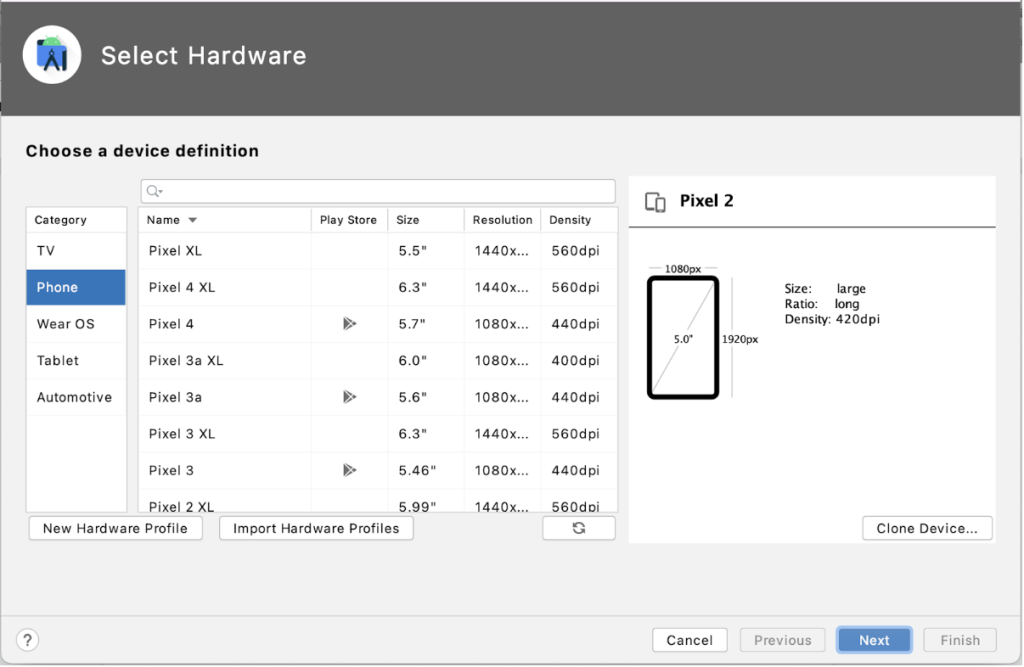The width and height of the screenshot is (1024, 667).
Task: Click the search magnifier icon
Action: click(153, 191)
